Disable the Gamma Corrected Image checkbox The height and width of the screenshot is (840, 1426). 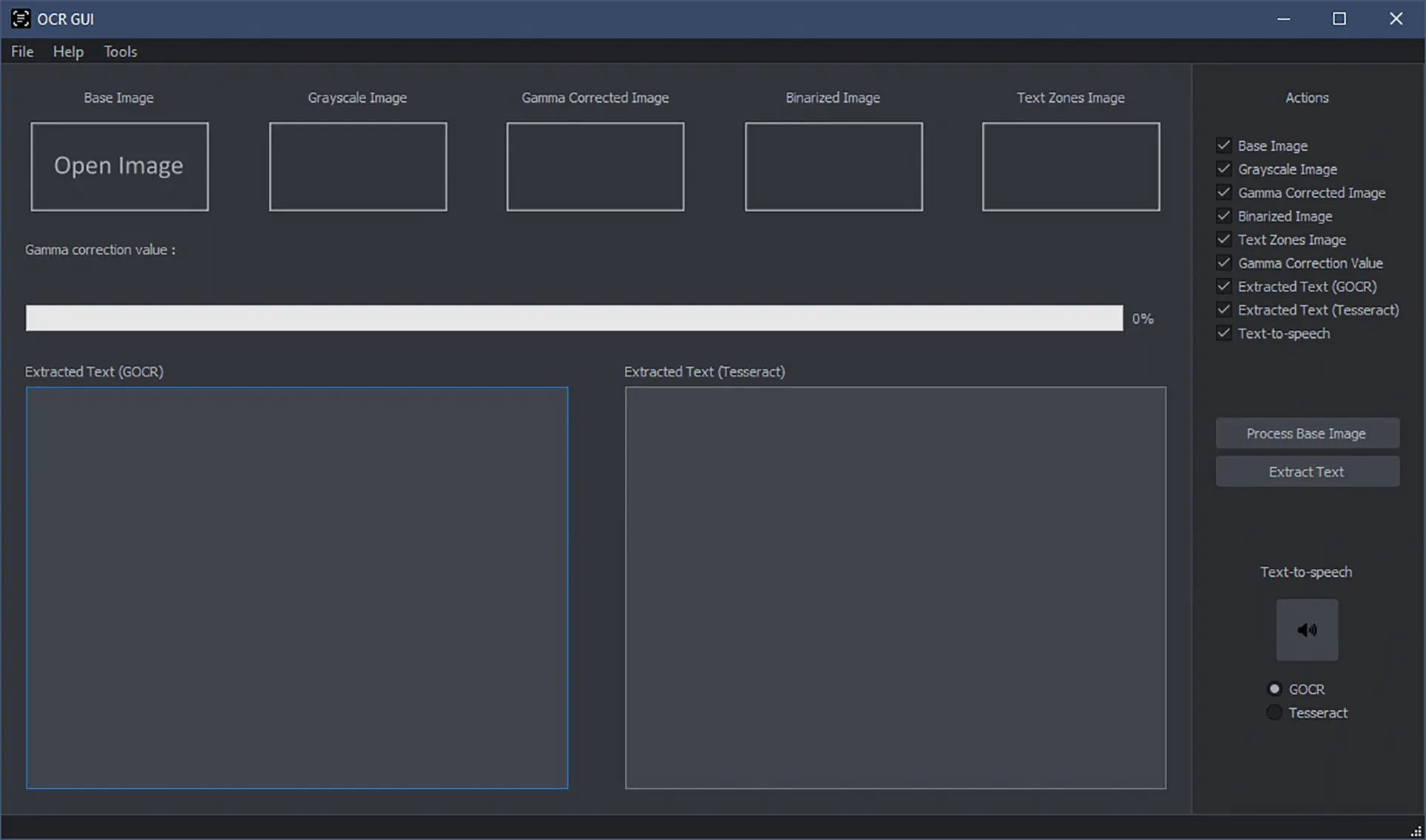[x=1224, y=193]
